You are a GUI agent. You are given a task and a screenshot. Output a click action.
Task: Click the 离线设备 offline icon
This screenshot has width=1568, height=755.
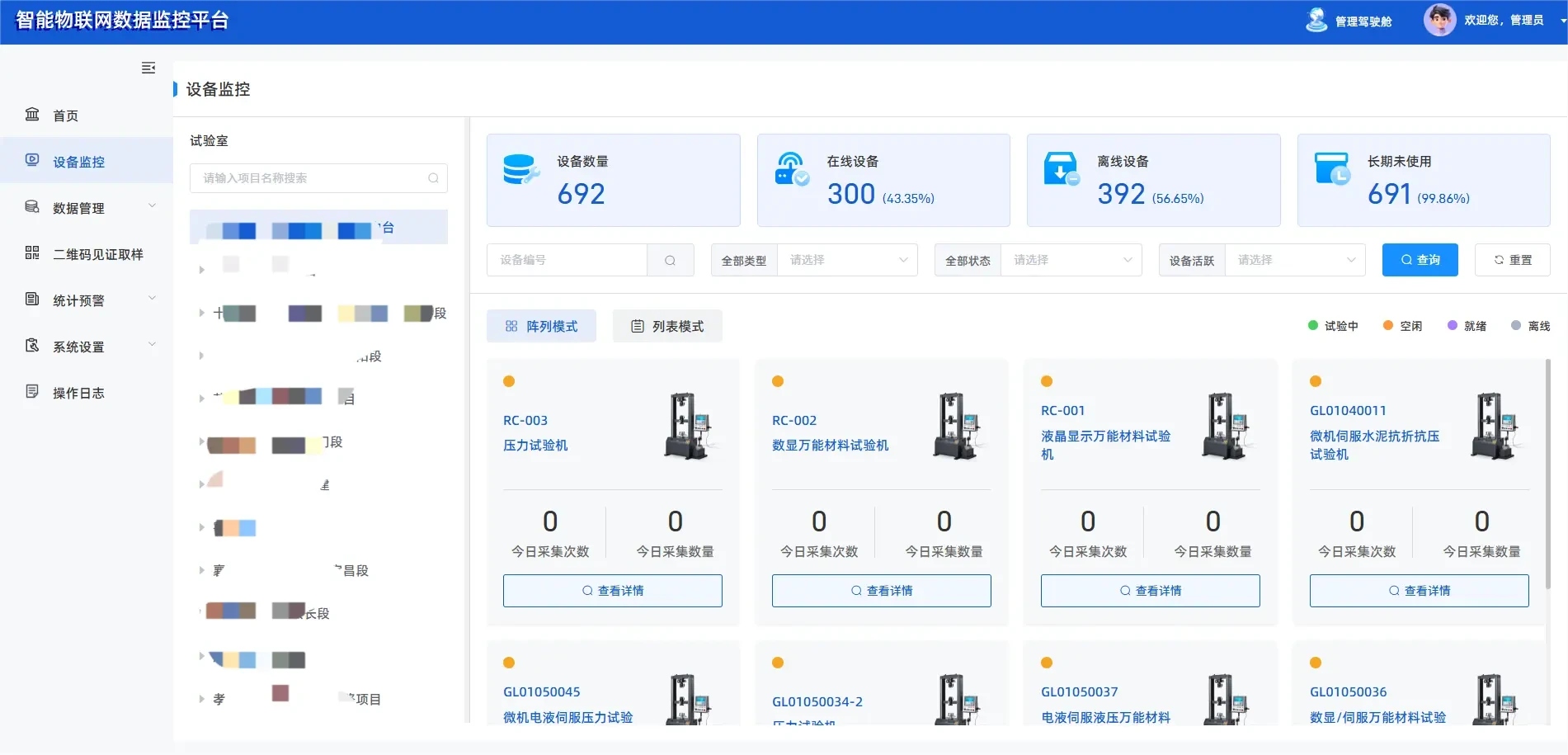[1062, 170]
